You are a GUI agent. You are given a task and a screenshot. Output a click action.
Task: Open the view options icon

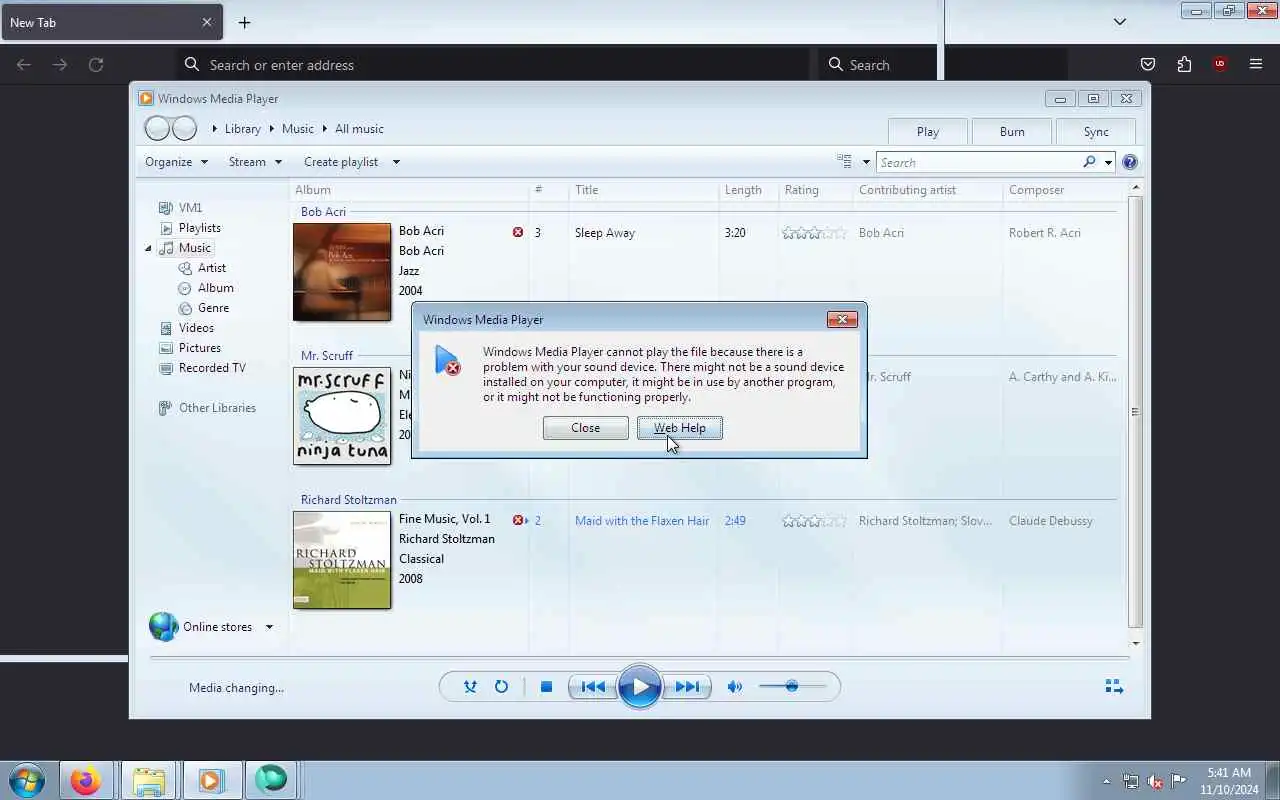[x=844, y=161]
